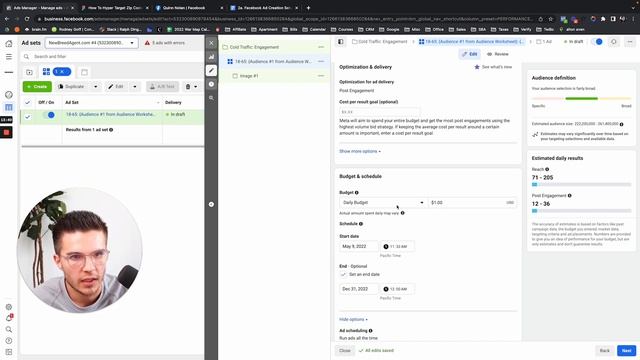Uncheck the 18-65 ad set row checkbox
Viewport: 640px width, 360px height.
27,117
